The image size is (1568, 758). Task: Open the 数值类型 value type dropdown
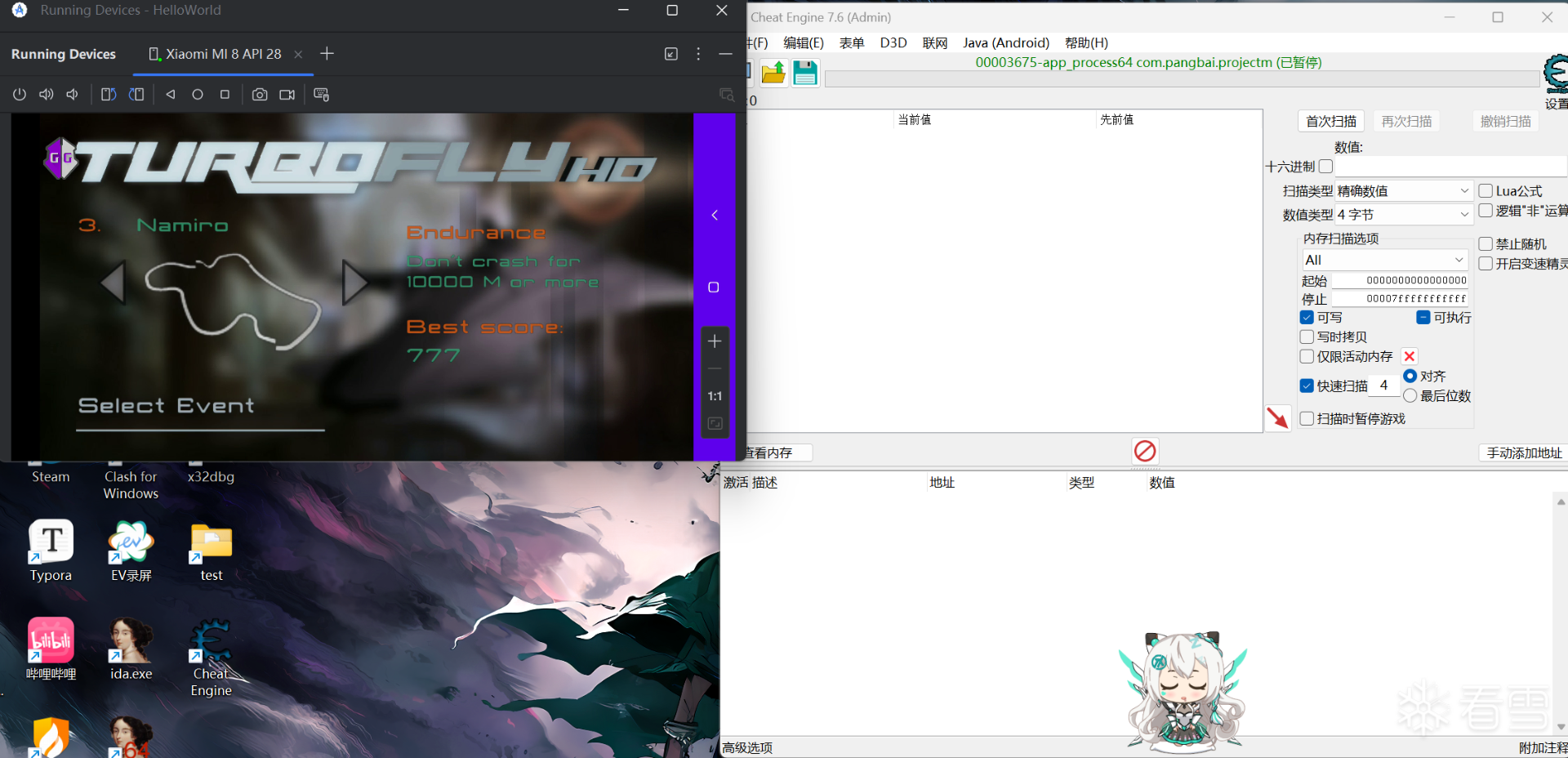[1403, 215]
